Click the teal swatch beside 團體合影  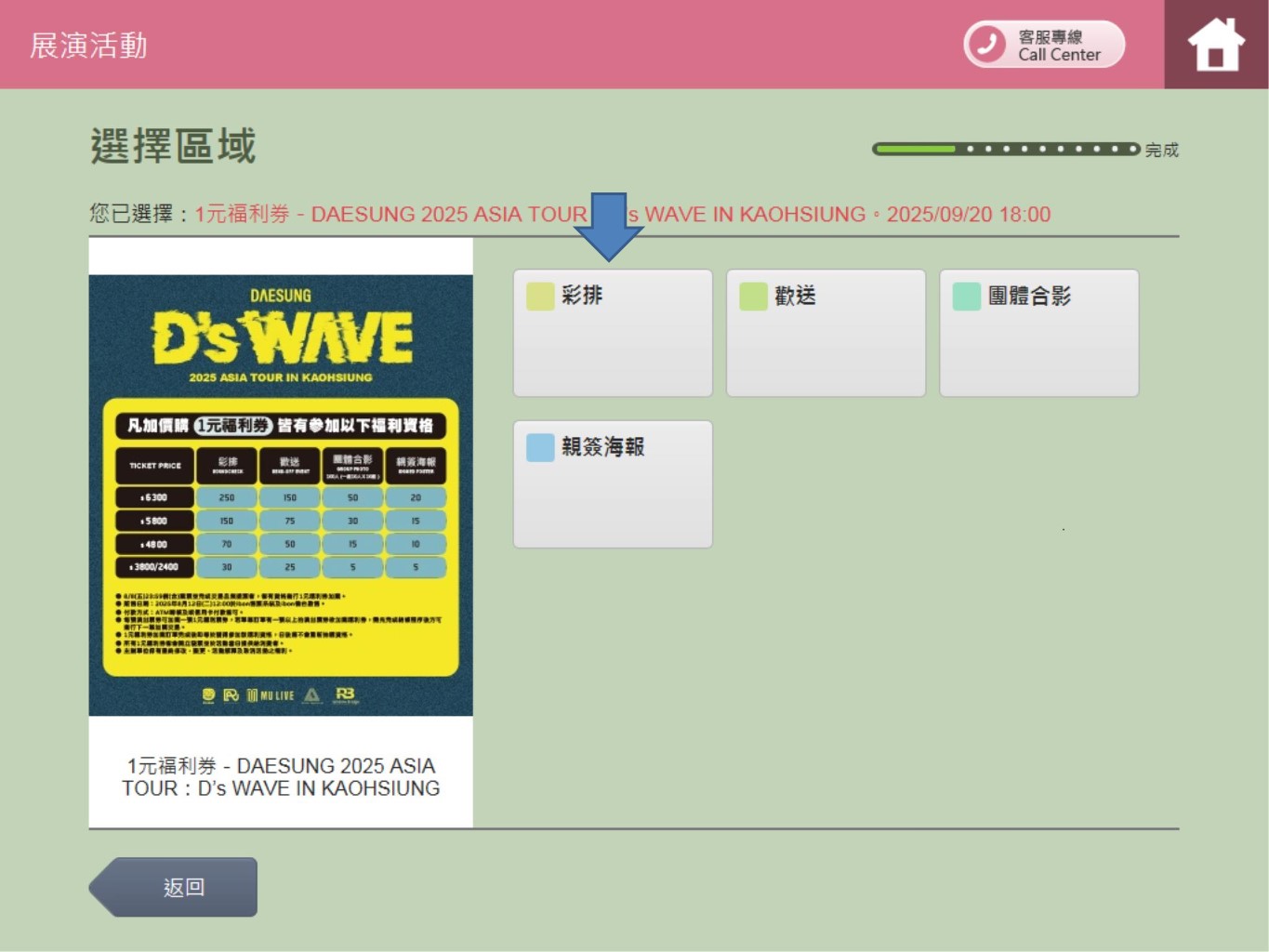967,297
